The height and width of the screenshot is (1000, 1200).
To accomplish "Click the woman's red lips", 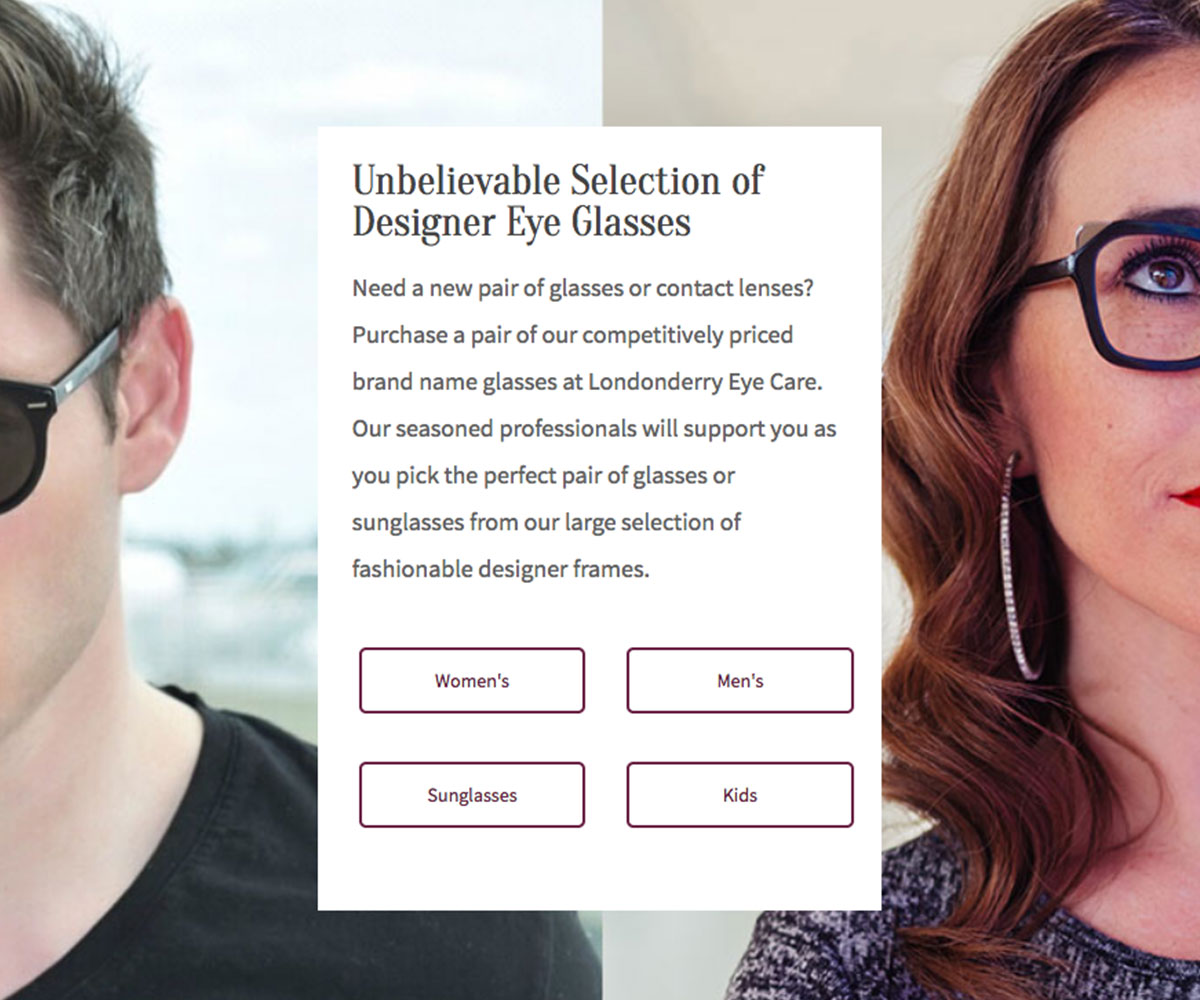I will point(1188,497).
